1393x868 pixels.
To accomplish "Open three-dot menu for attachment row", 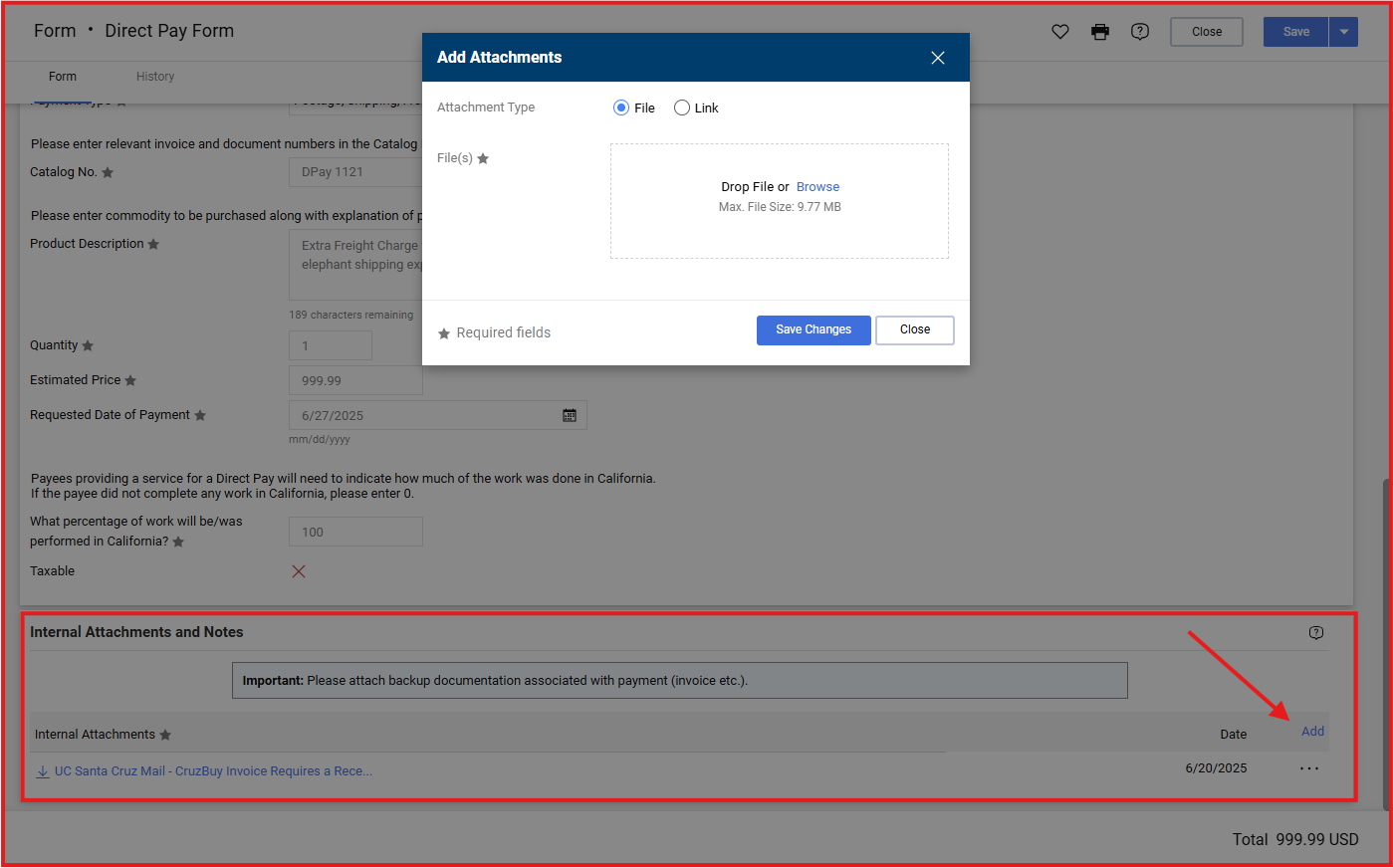I will tap(1309, 768).
